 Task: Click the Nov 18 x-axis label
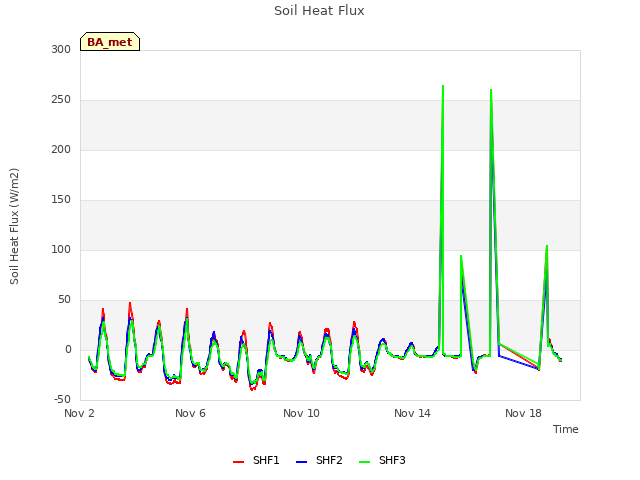523,413
